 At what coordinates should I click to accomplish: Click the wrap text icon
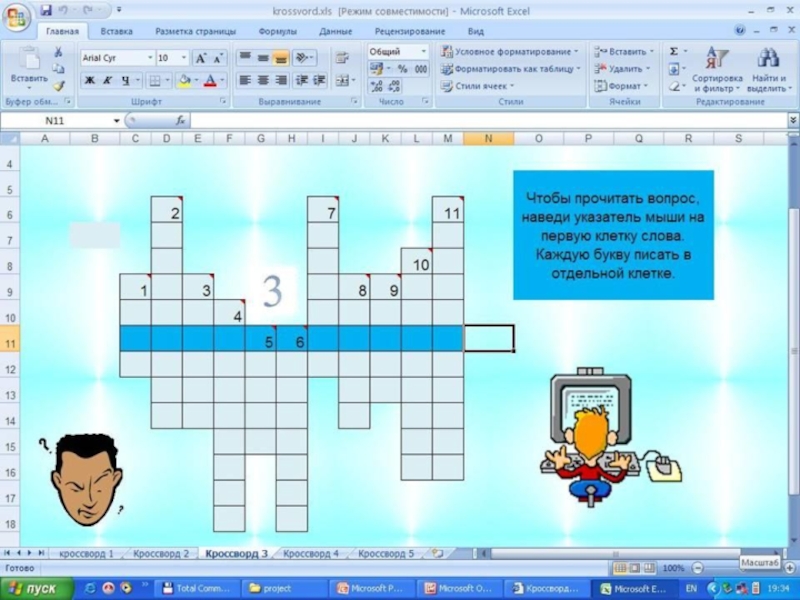click(x=342, y=58)
